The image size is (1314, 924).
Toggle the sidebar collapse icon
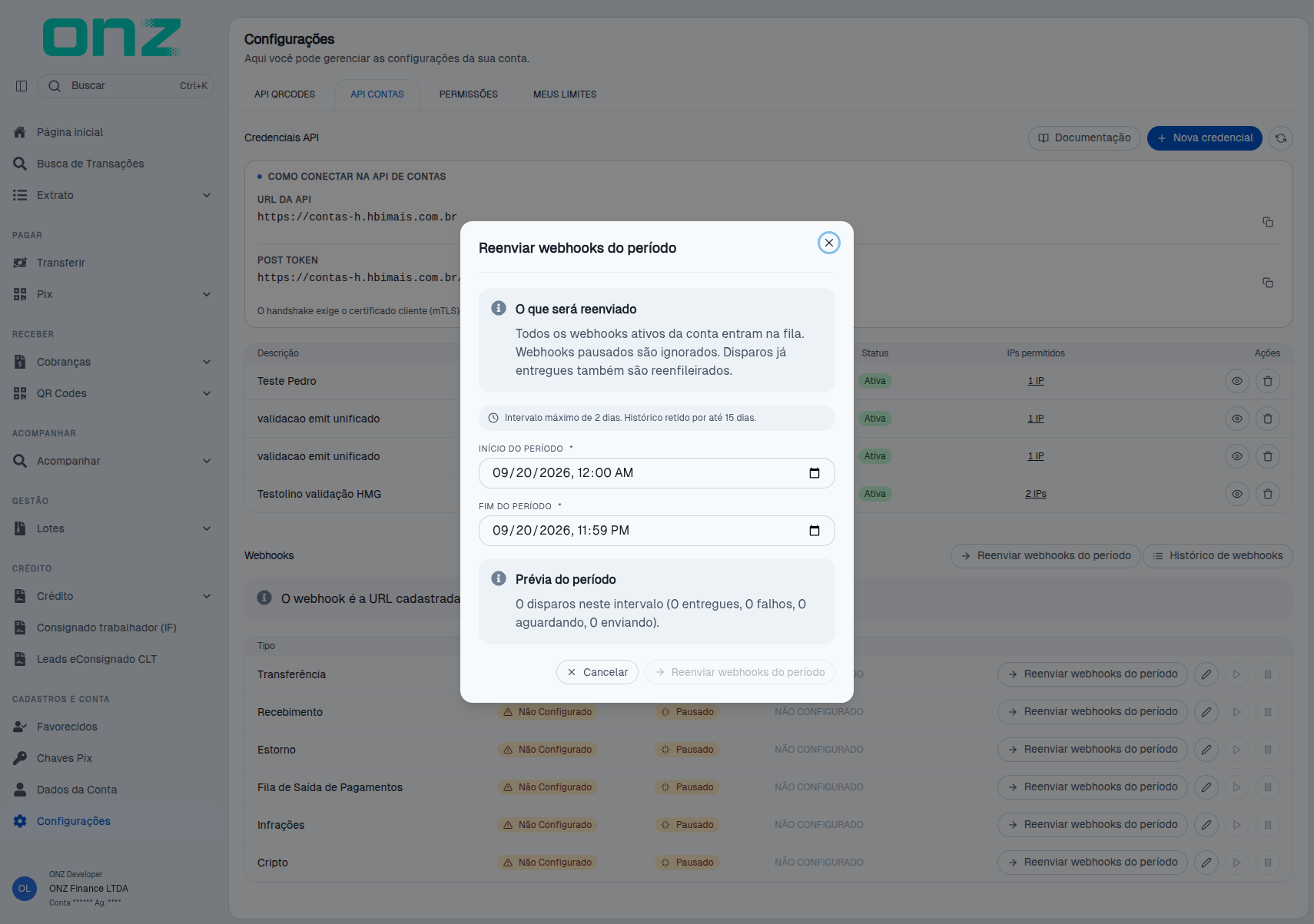click(22, 86)
